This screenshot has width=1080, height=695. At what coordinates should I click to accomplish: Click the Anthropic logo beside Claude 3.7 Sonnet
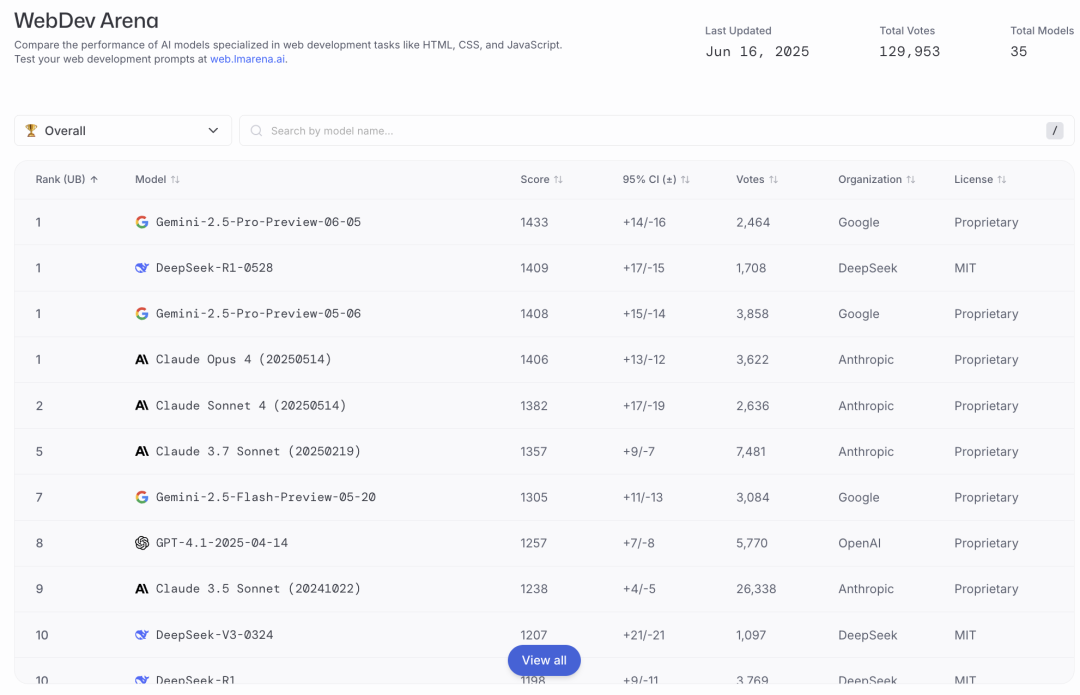tap(142, 451)
